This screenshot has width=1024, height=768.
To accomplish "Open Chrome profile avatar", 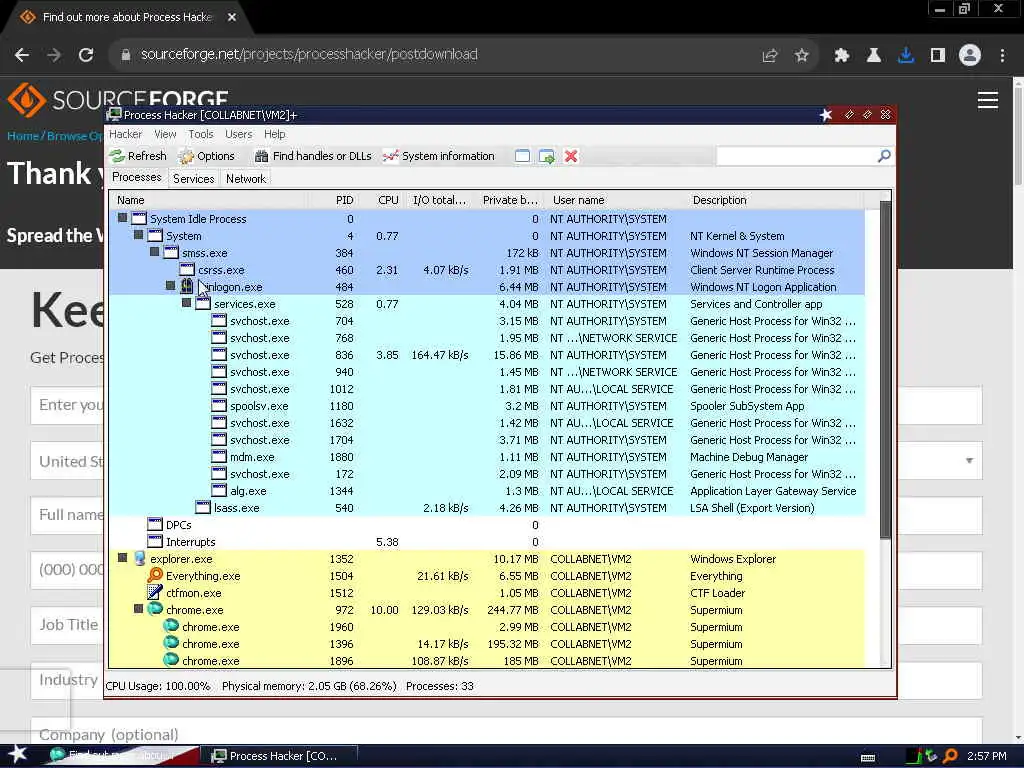I will point(970,55).
